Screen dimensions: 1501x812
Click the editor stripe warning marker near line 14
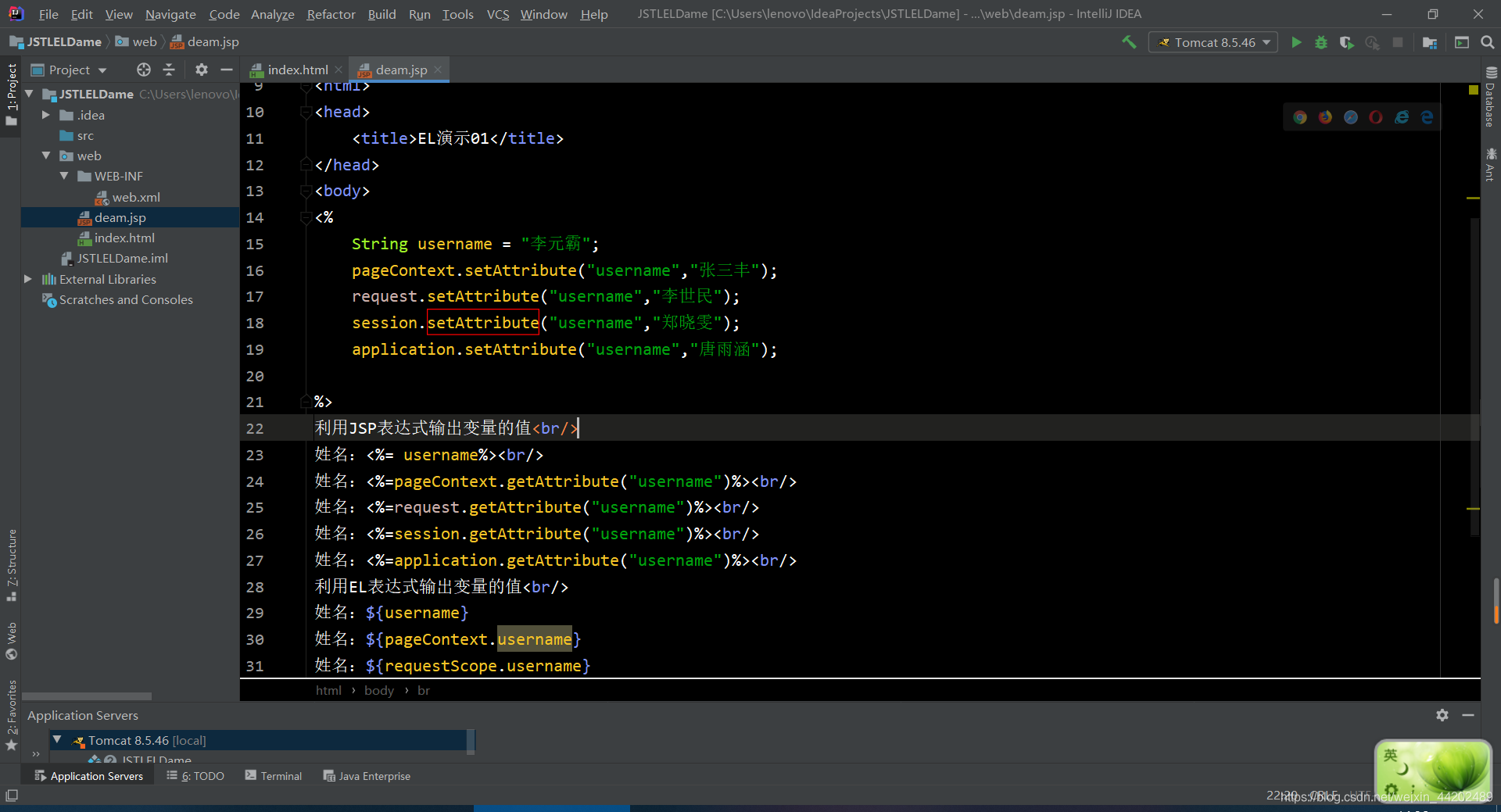(x=1474, y=199)
